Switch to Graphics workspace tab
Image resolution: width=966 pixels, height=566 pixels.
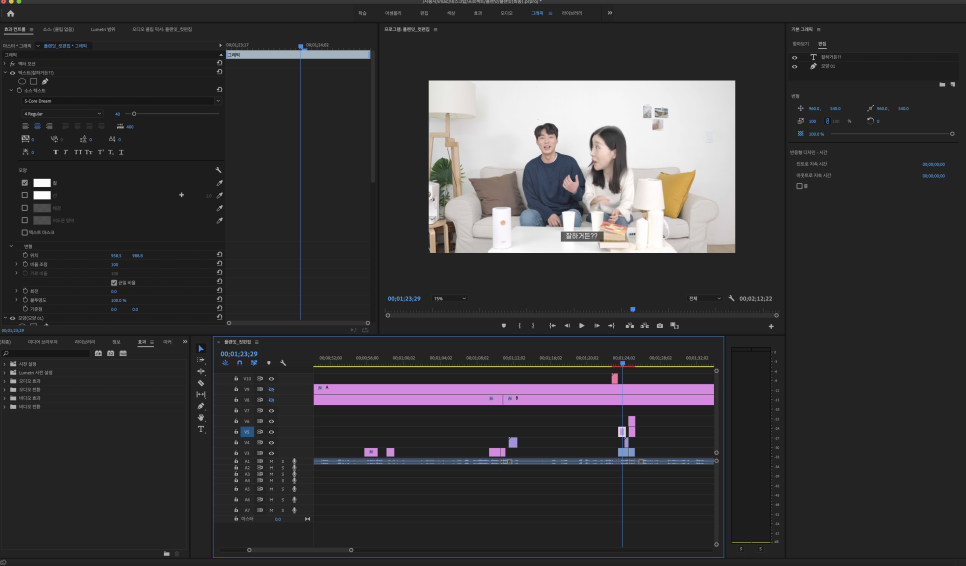pos(537,13)
